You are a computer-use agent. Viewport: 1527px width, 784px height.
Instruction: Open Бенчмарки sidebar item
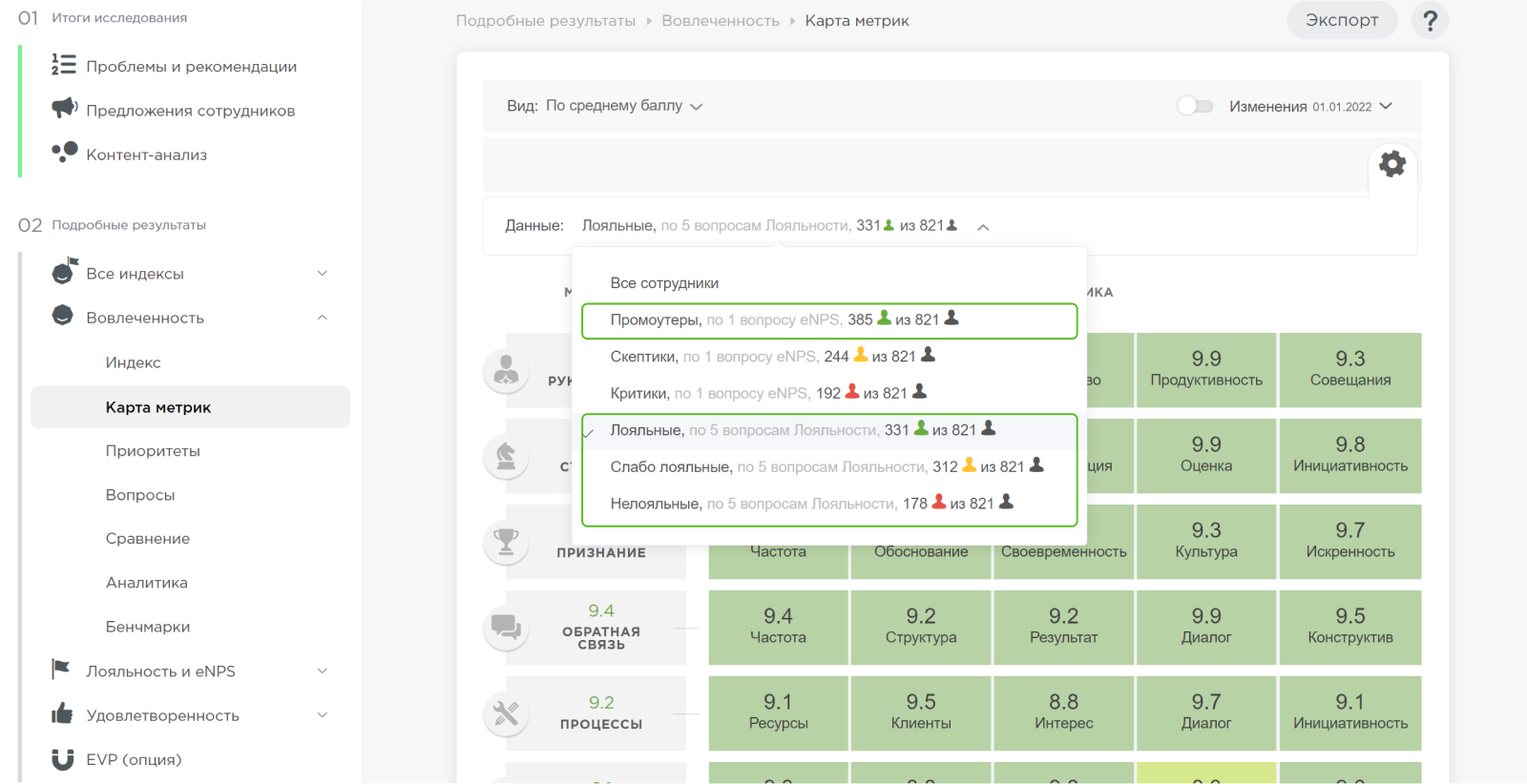tap(148, 627)
